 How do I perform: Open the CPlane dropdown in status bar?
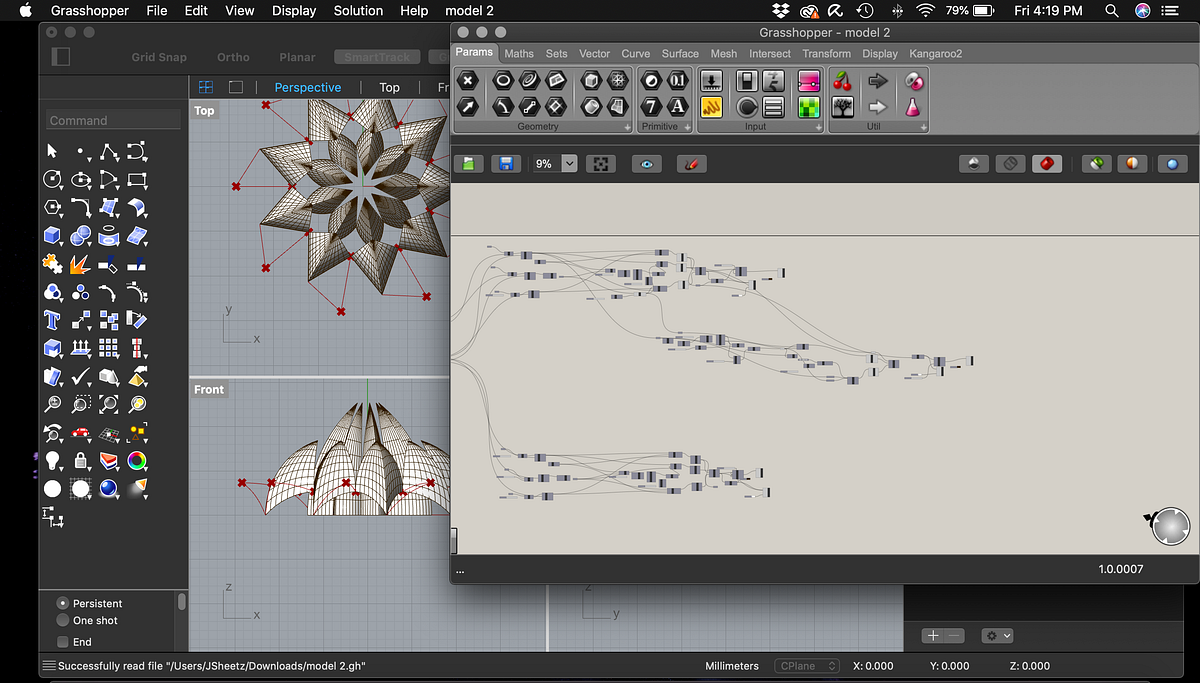pos(807,666)
